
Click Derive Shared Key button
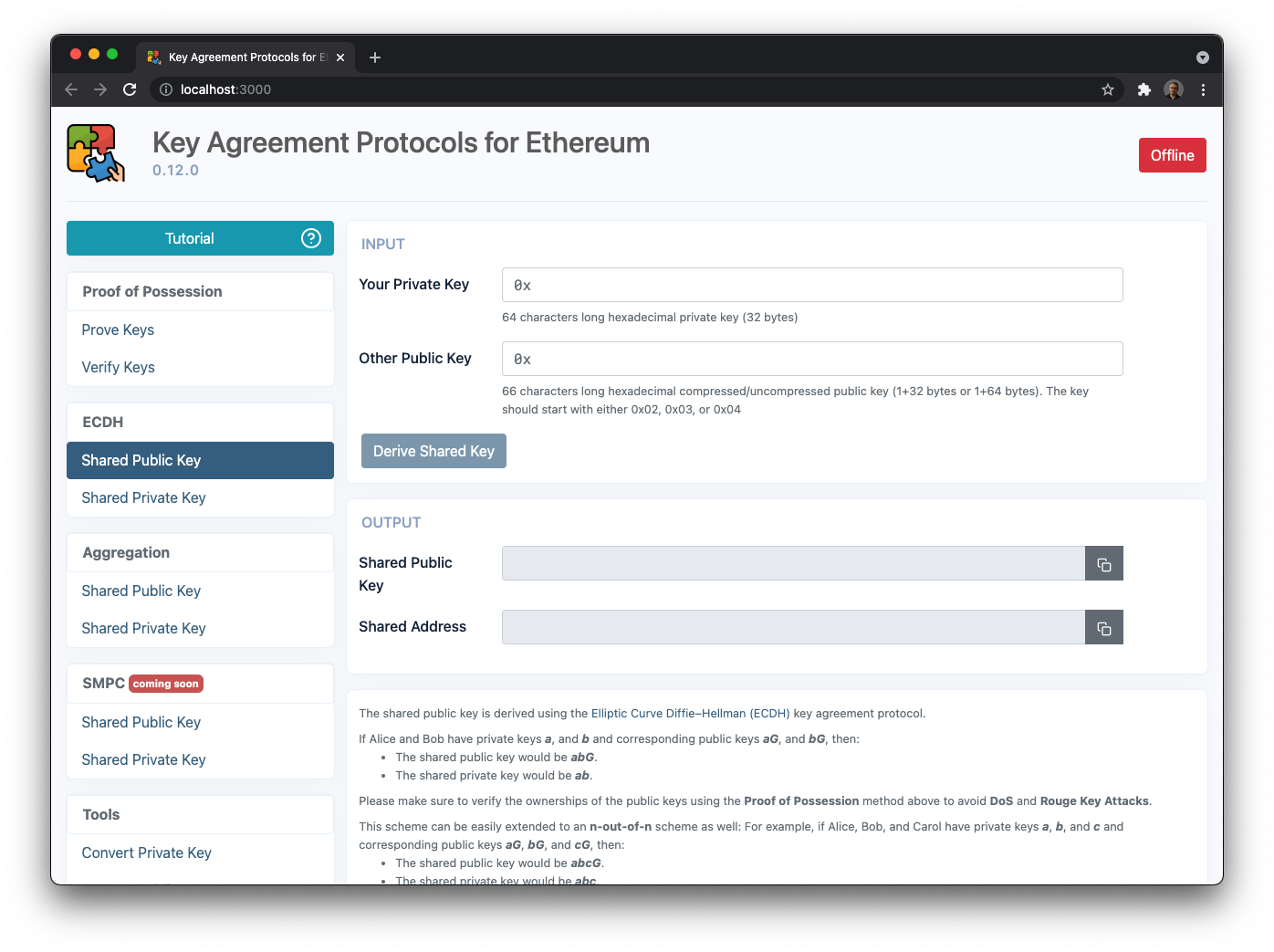tap(433, 451)
